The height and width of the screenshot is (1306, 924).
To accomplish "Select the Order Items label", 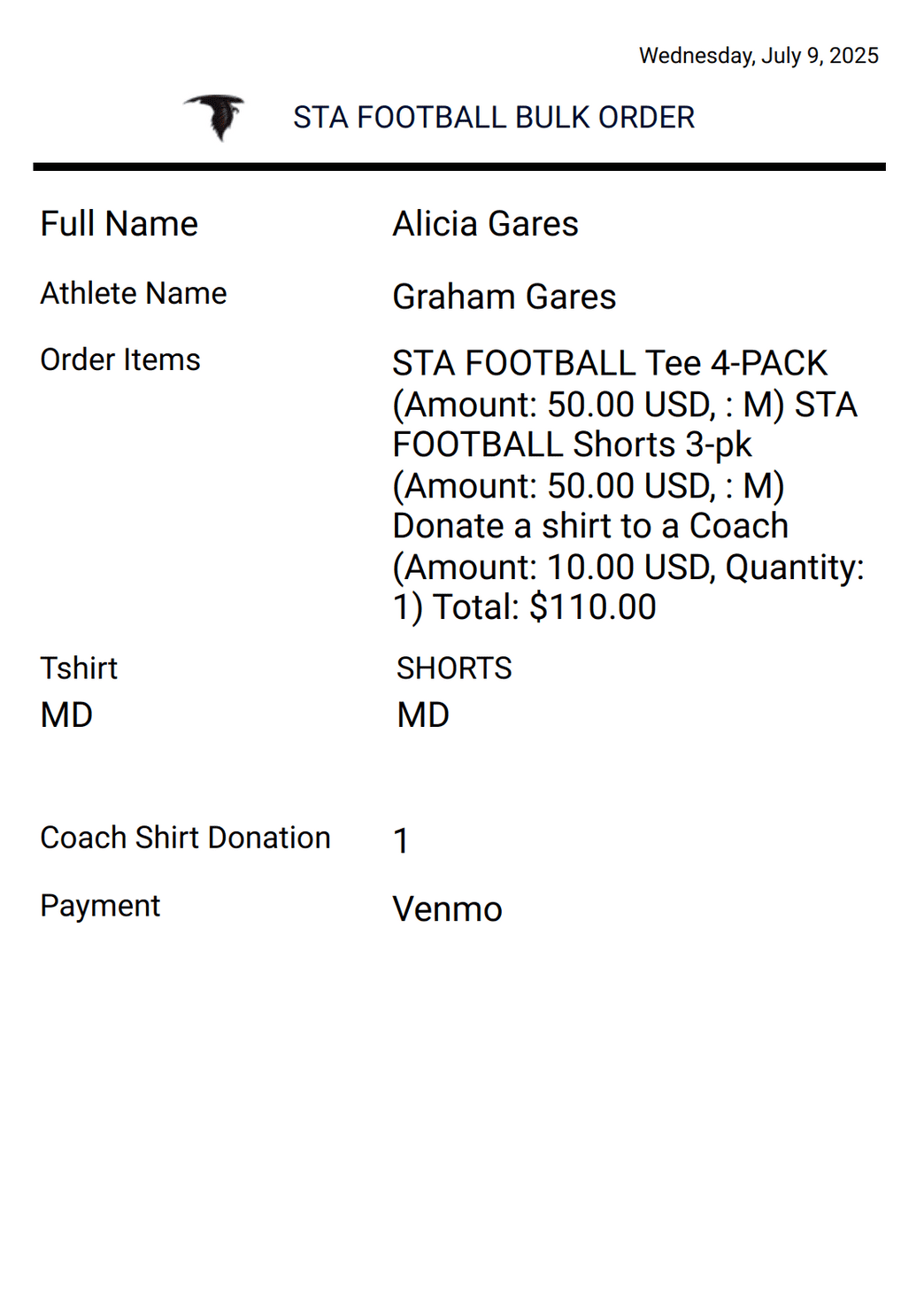I will (120, 360).
